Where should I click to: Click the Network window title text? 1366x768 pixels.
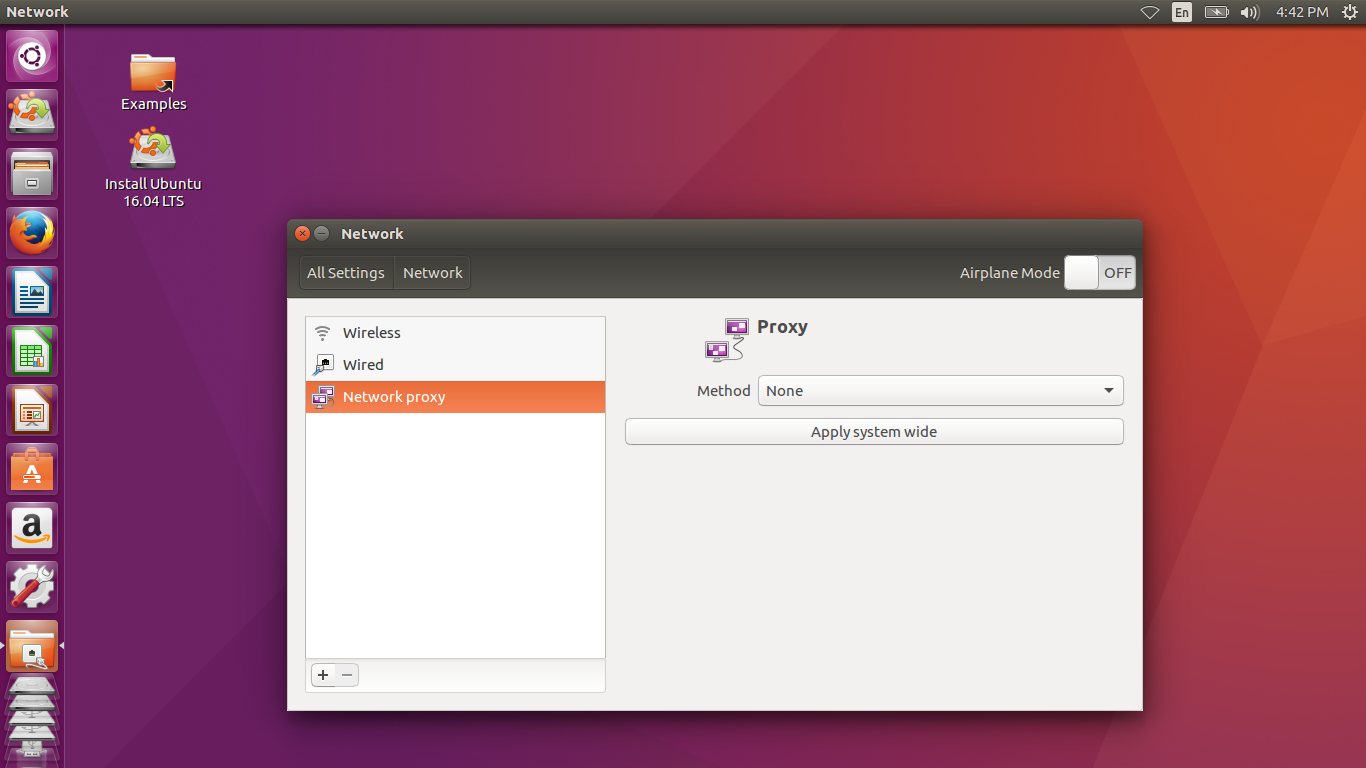(372, 234)
